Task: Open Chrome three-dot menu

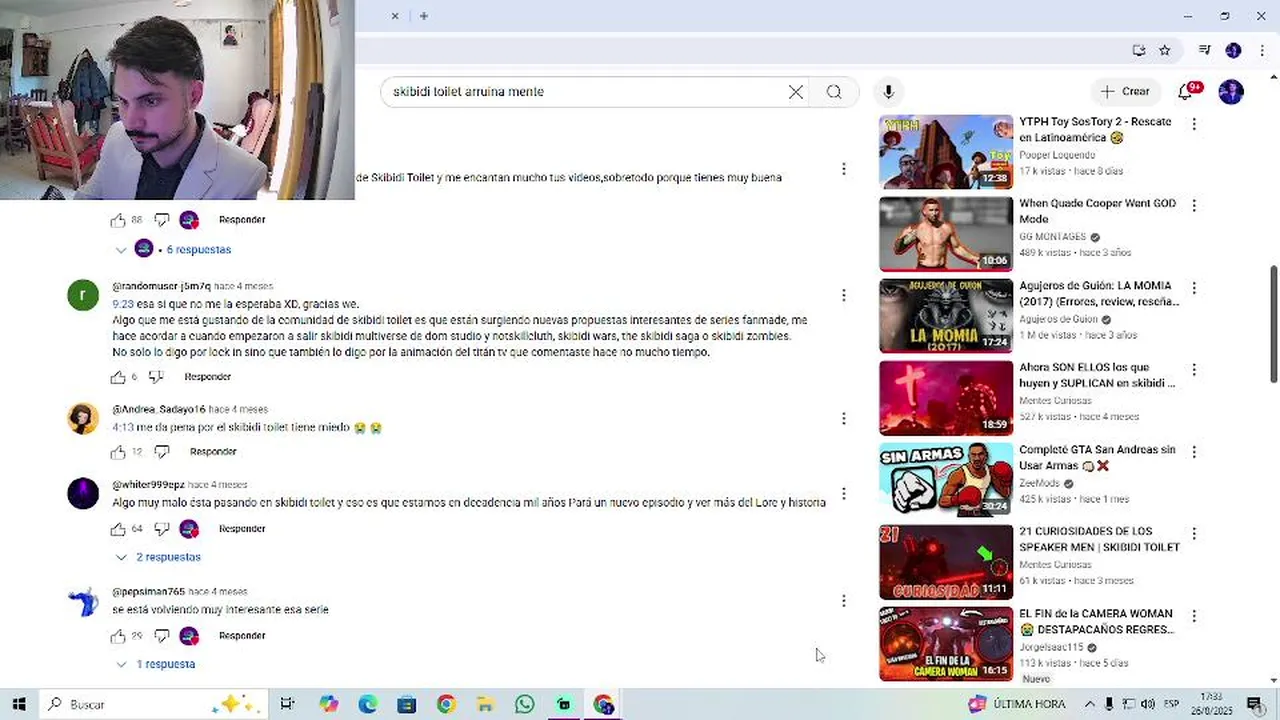Action: 1260,50
